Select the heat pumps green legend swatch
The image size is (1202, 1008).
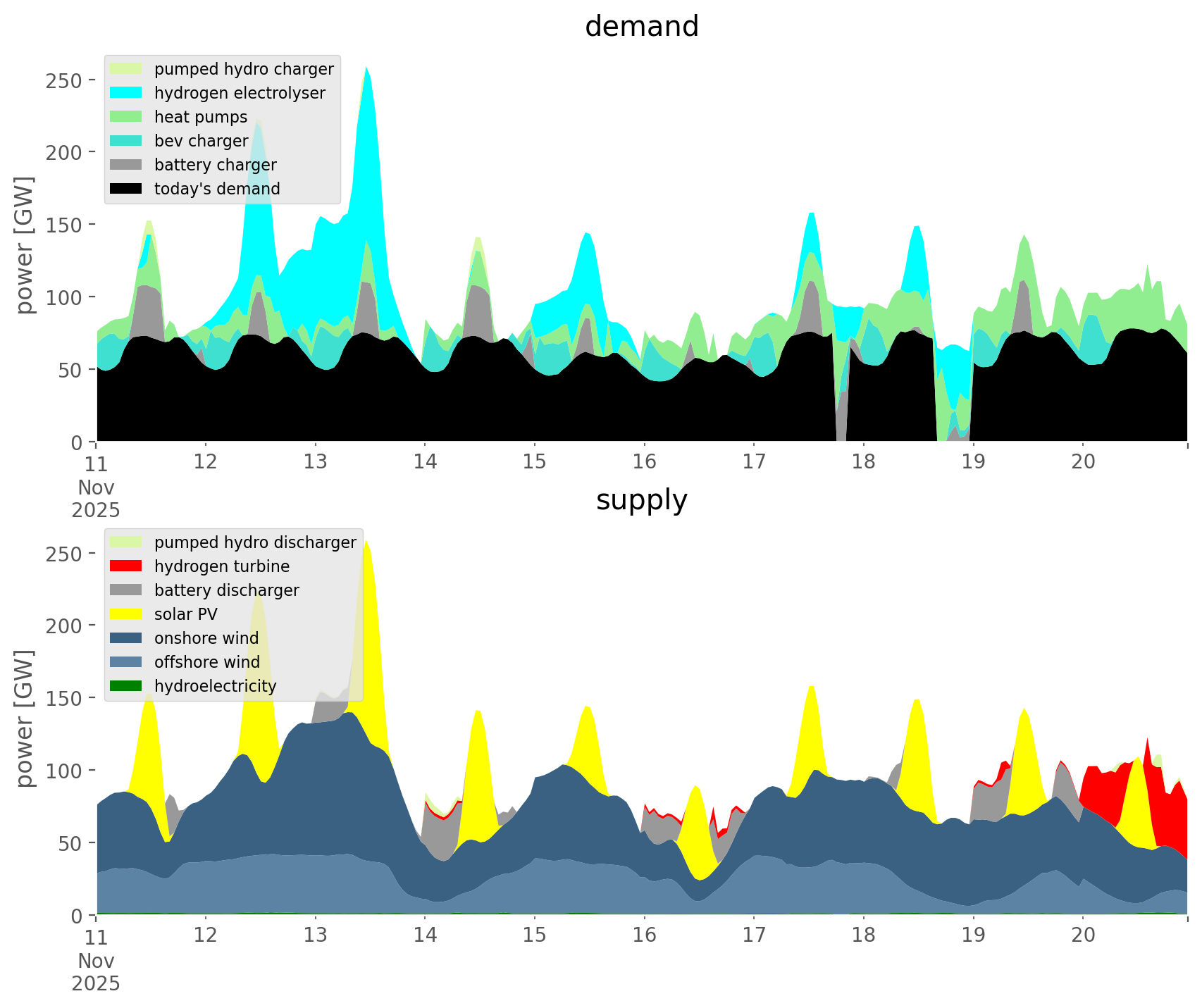pyautogui.click(x=126, y=117)
